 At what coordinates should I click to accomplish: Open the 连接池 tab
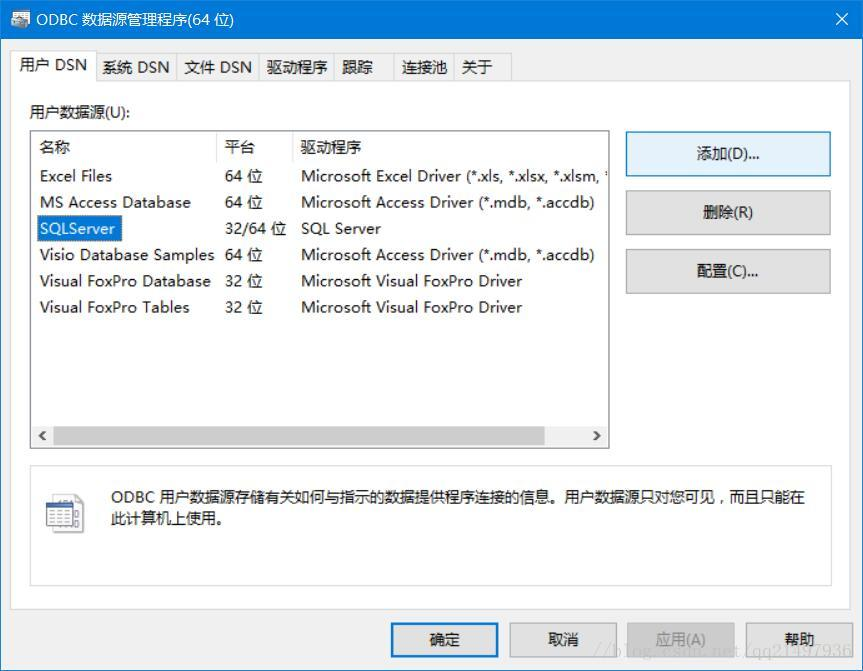[423, 66]
